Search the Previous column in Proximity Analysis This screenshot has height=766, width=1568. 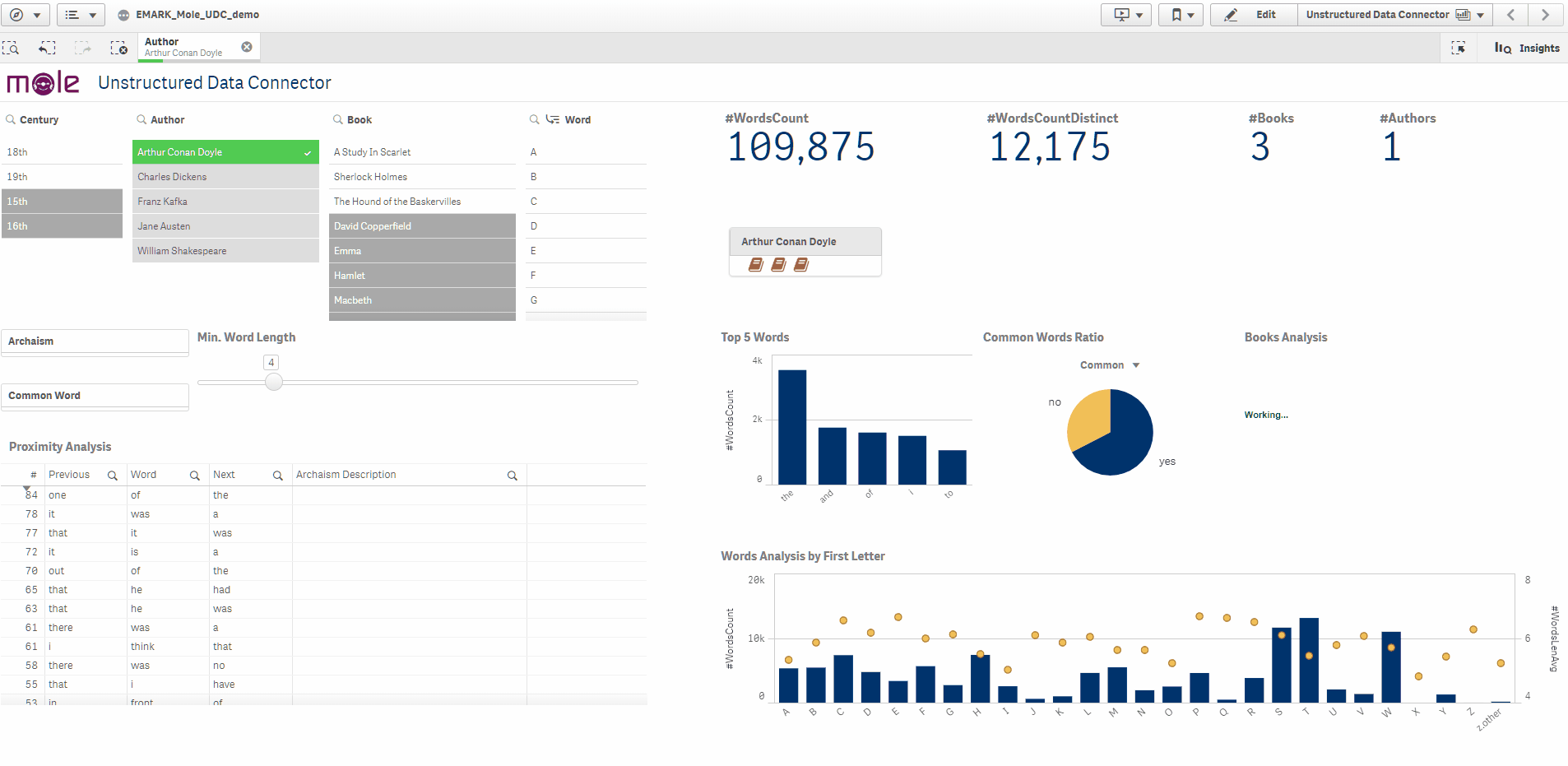pyautogui.click(x=112, y=476)
